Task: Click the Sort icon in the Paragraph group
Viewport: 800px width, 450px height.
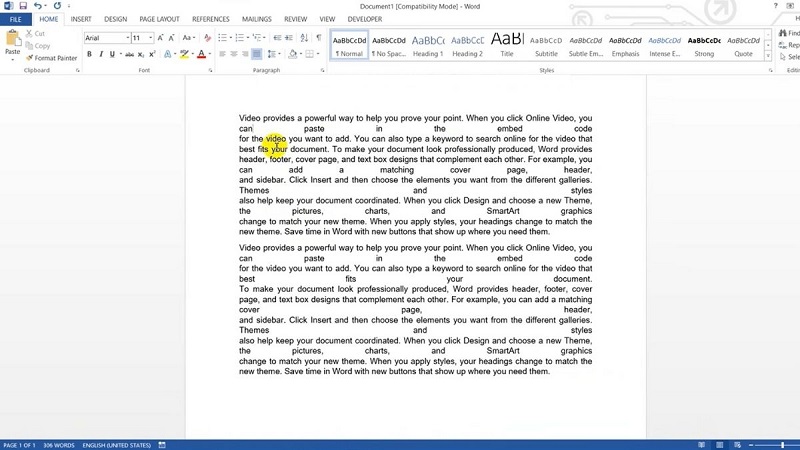Action: pos(302,38)
